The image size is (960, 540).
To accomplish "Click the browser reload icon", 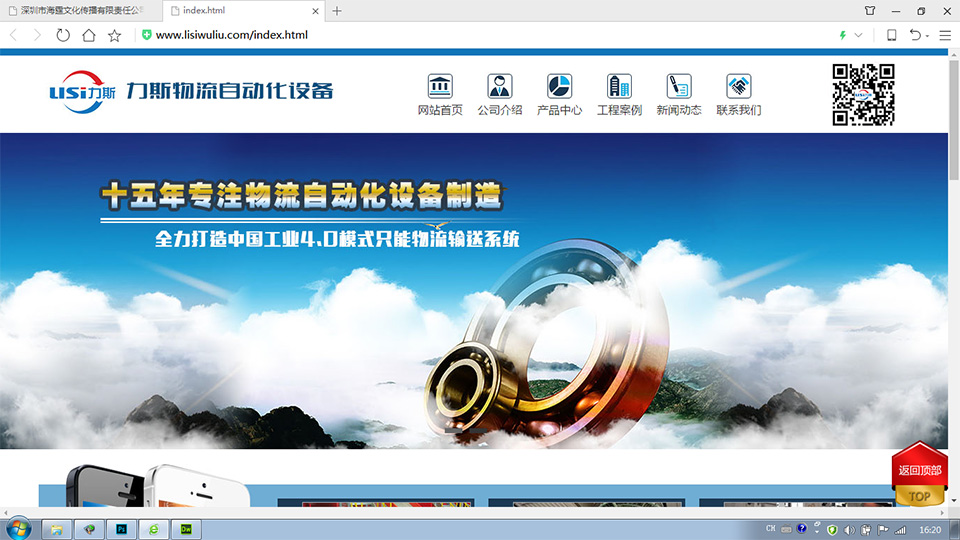I will pos(63,35).
